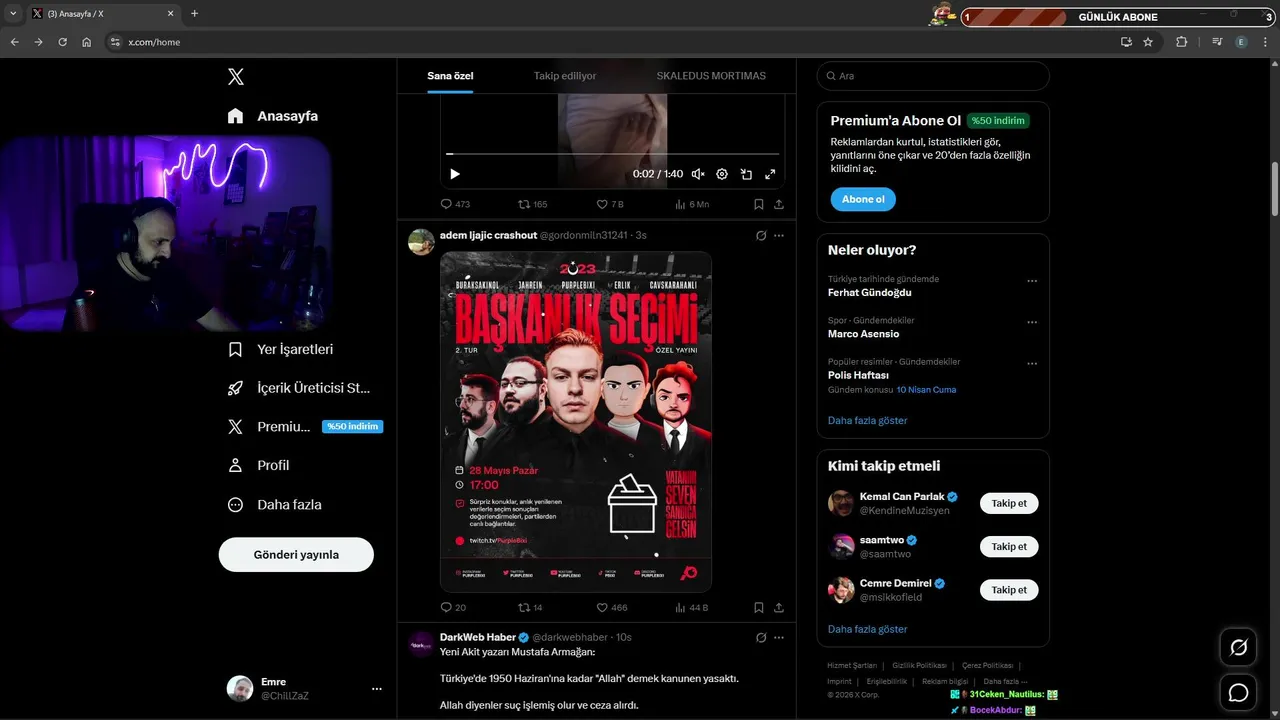Screen dimensions: 1280x720
Task: Open Grok icon on DarkWeb Haber post
Action: [761, 637]
